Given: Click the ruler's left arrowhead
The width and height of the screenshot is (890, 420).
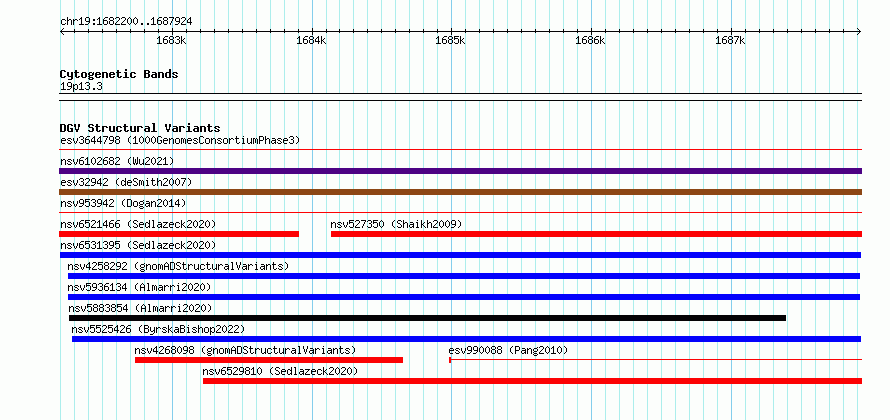Looking at the screenshot, I should pos(62,32).
